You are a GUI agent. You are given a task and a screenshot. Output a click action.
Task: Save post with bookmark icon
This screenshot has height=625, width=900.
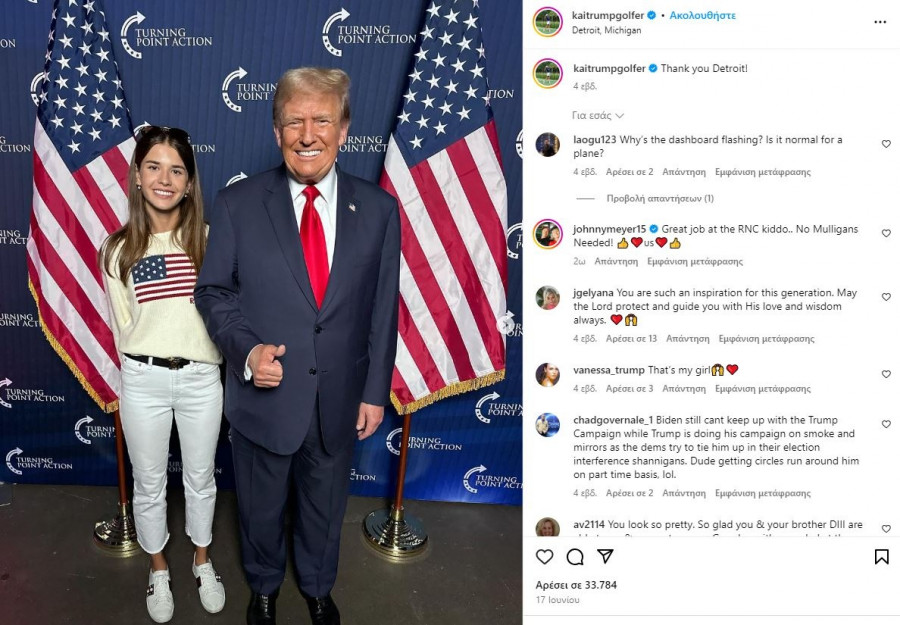click(882, 556)
